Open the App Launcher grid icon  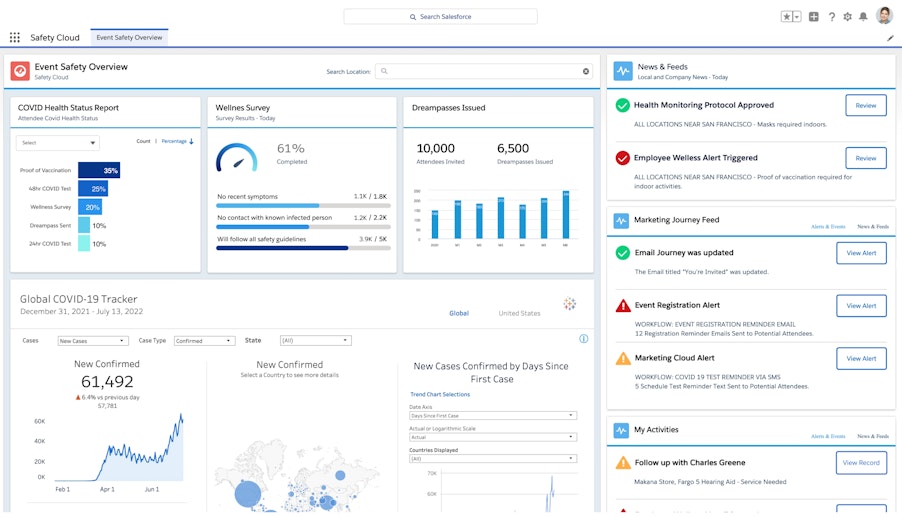[15, 37]
